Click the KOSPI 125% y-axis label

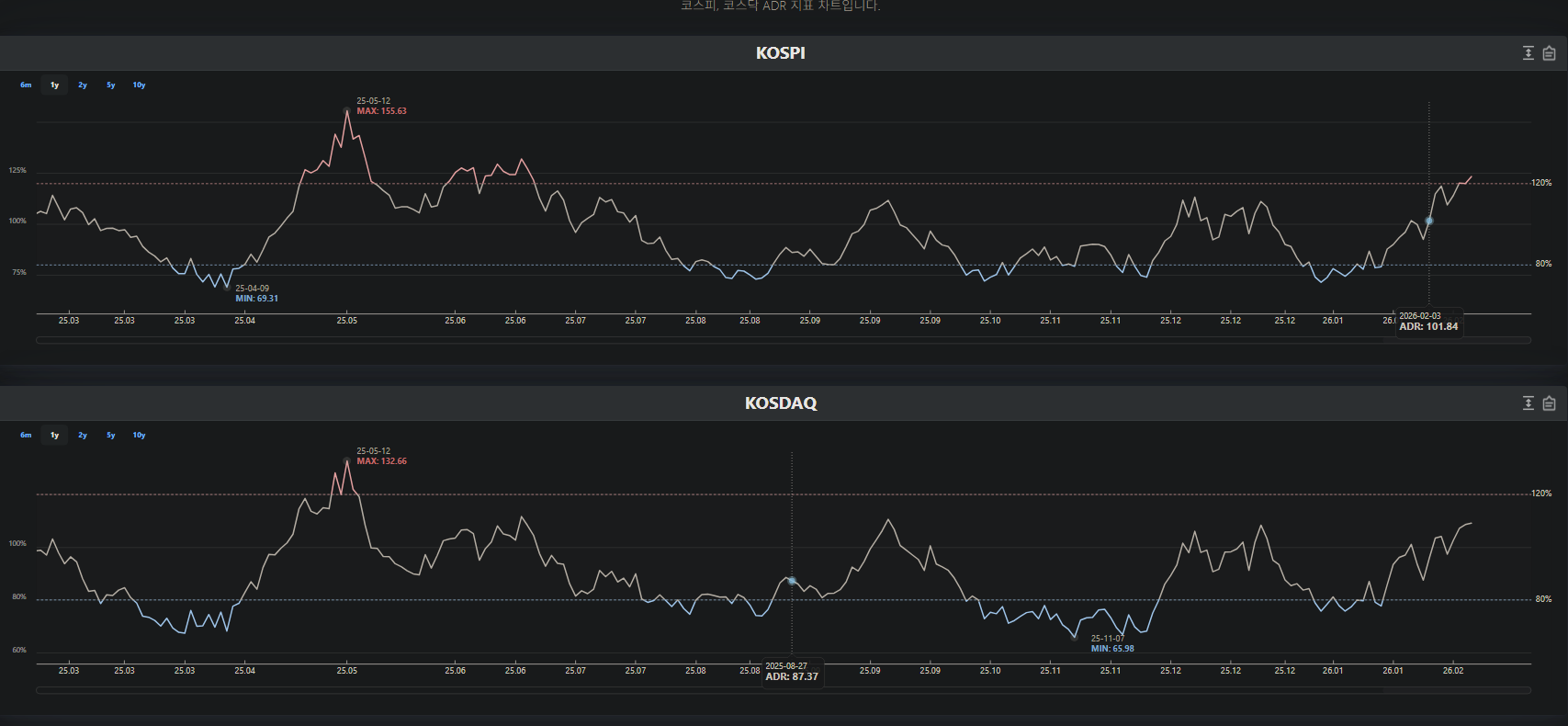(17, 170)
